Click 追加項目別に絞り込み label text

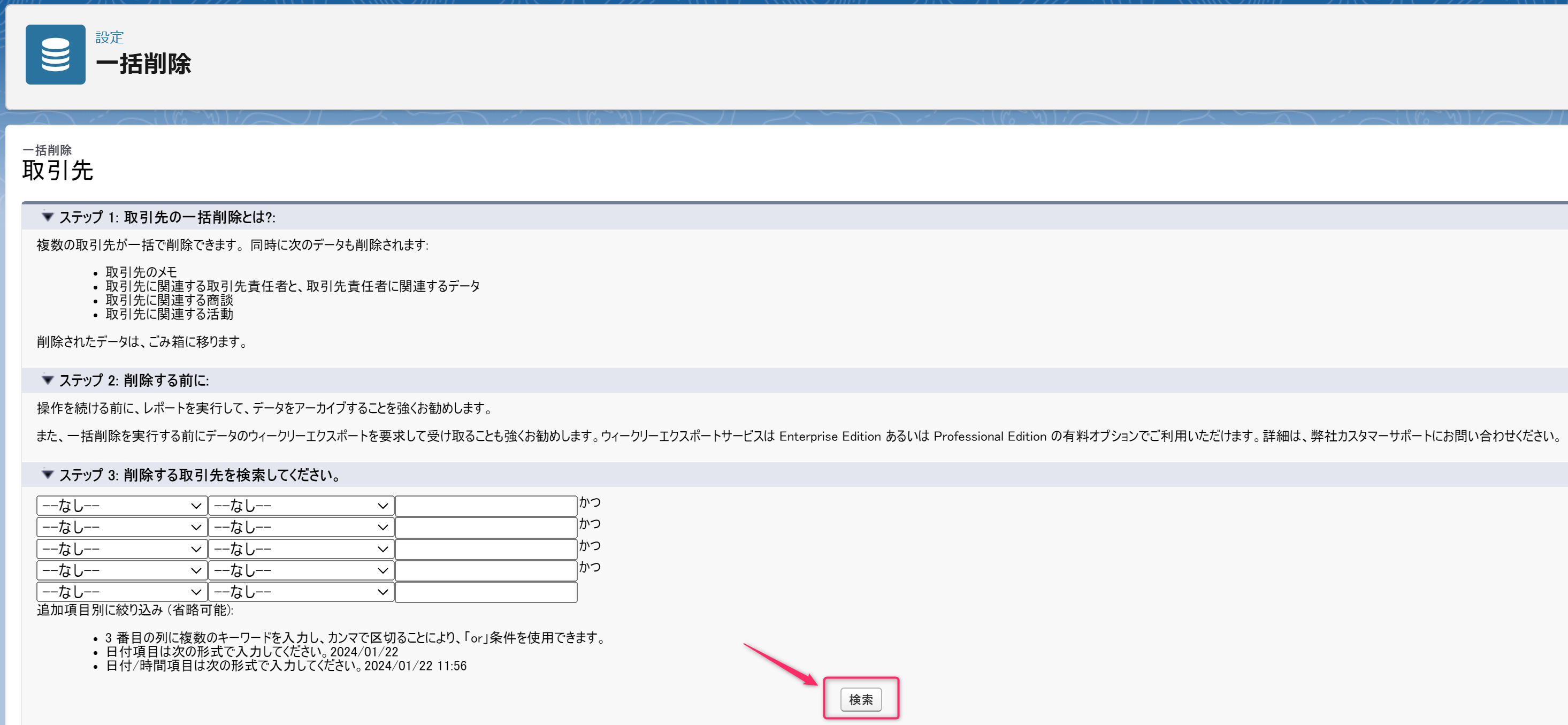pos(135,610)
